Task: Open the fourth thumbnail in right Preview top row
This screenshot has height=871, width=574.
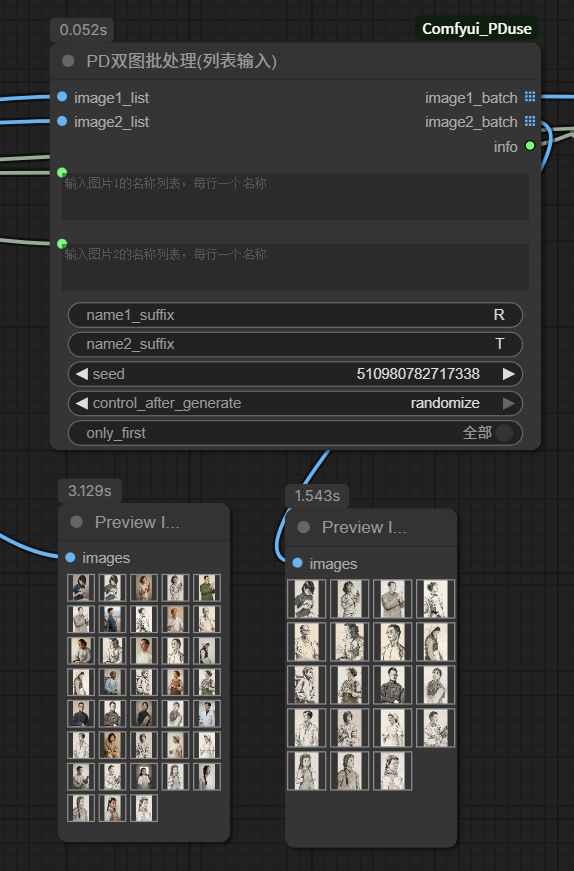Action: click(436, 599)
